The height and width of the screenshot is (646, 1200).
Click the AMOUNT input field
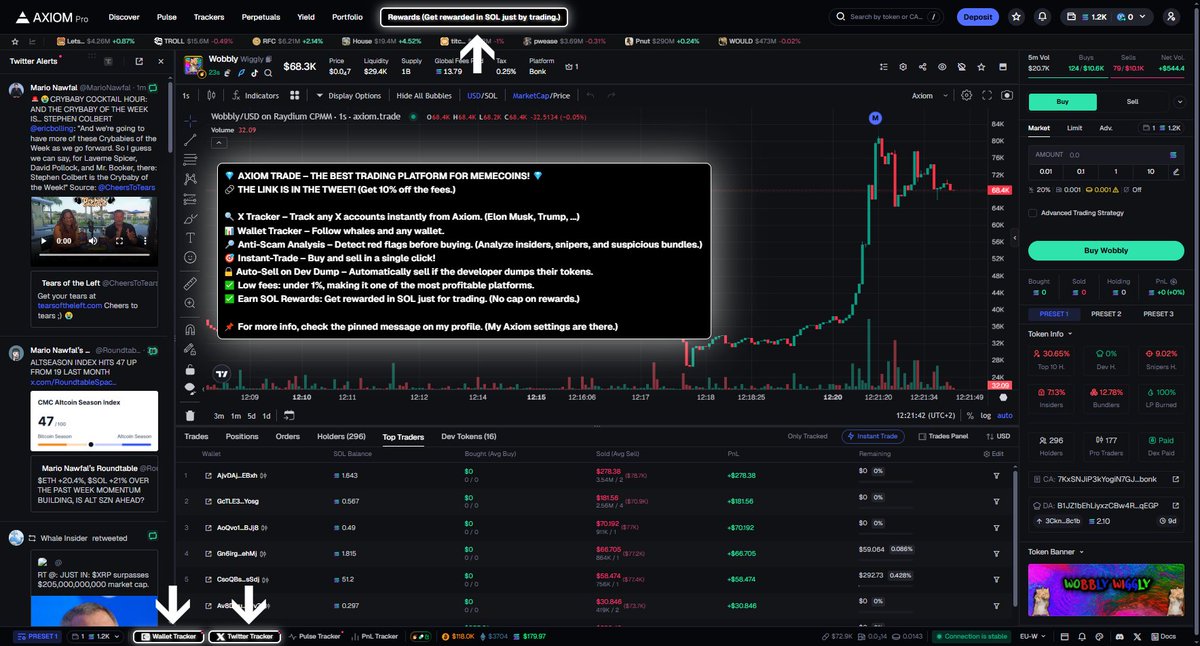click(x=1107, y=155)
